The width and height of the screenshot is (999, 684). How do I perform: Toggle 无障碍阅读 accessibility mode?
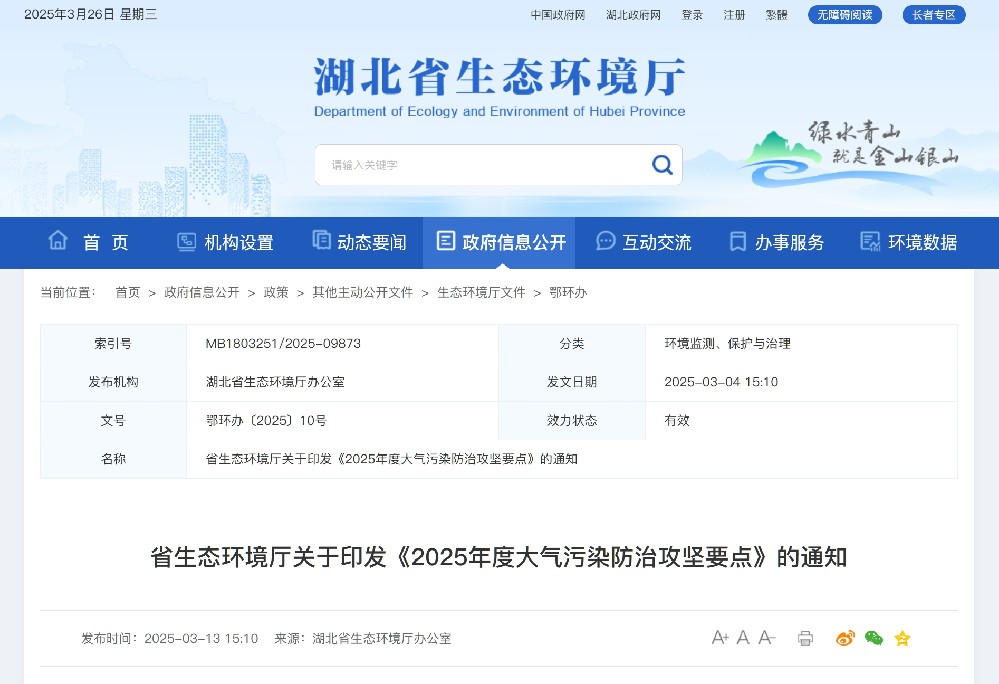(845, 15)
